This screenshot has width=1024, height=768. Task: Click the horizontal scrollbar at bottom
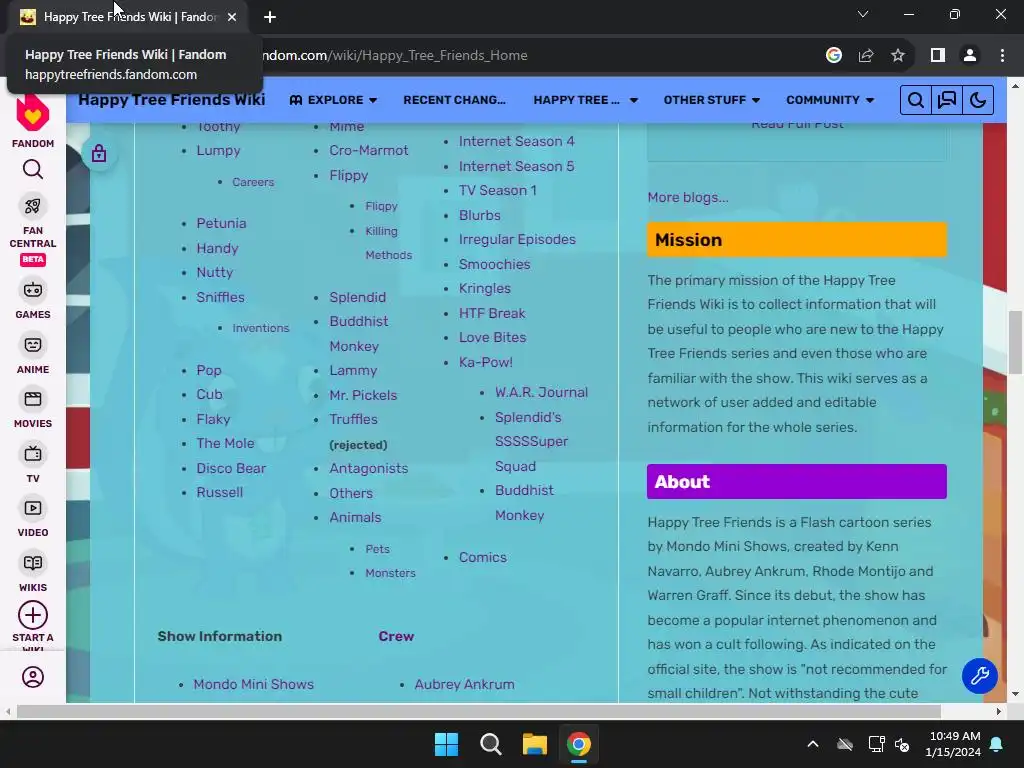479,712
